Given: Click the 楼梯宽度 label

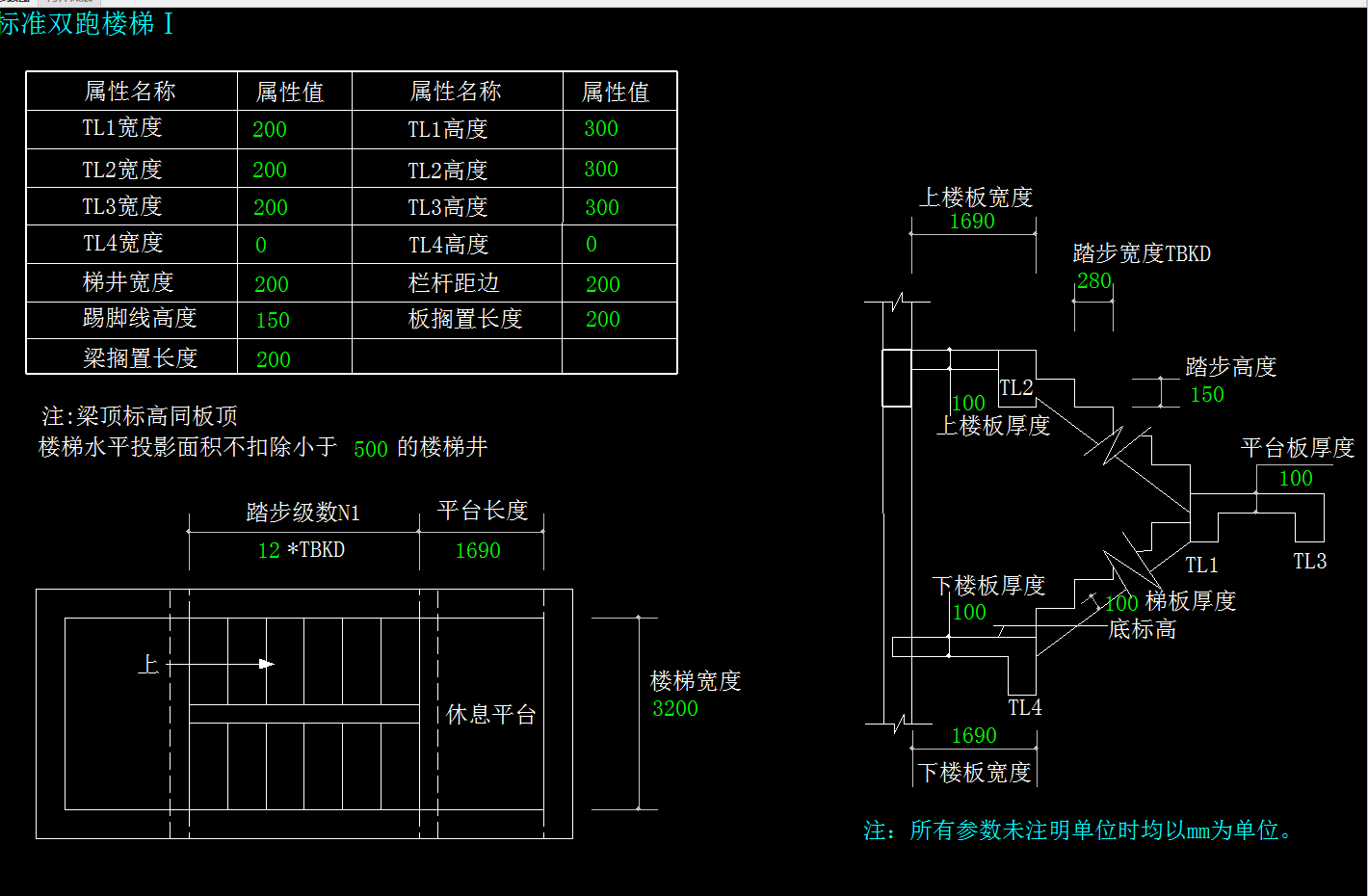Looking at the screenshot, I should [696, 681].
